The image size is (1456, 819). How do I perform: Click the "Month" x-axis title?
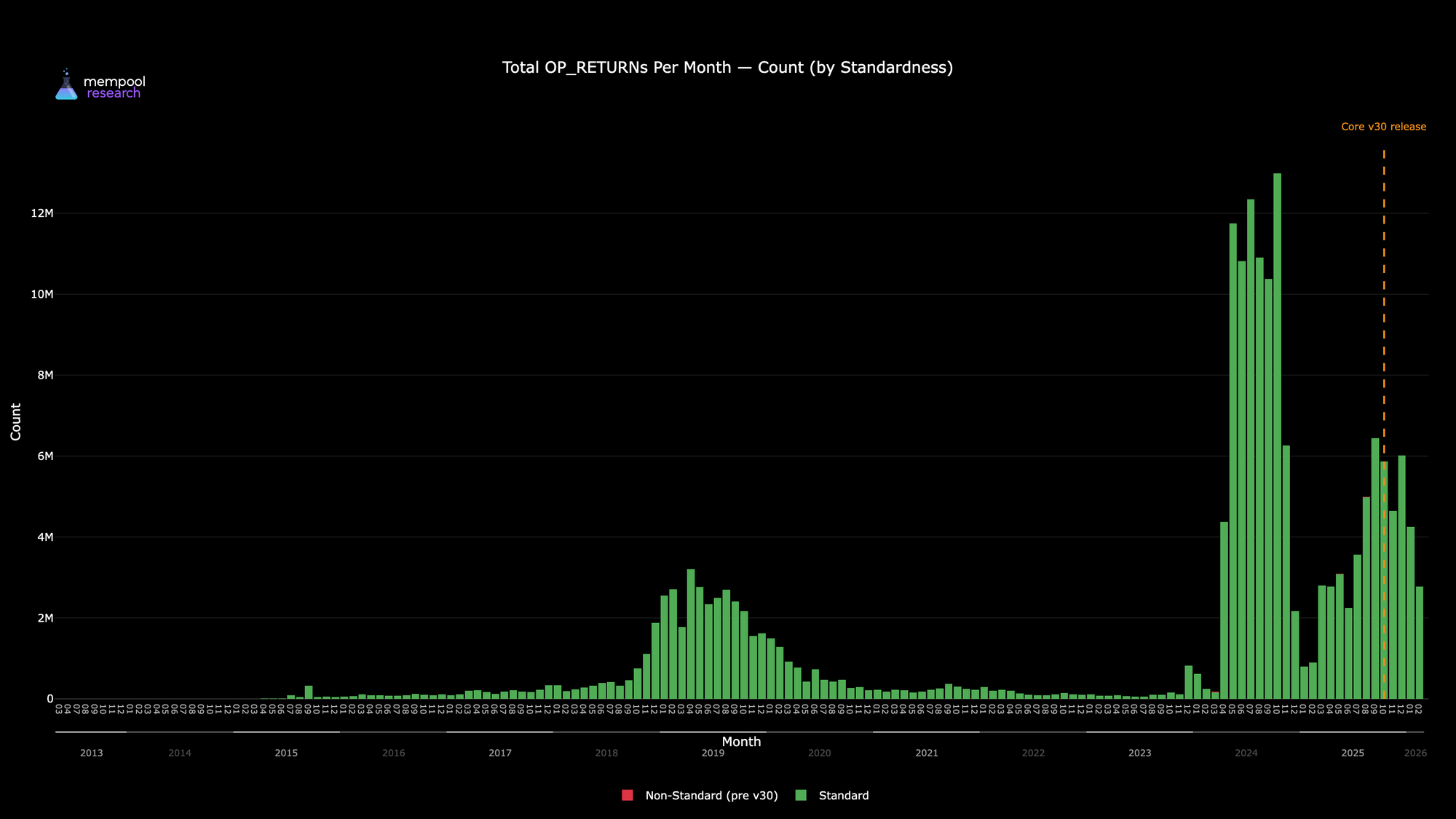(741, 742)
